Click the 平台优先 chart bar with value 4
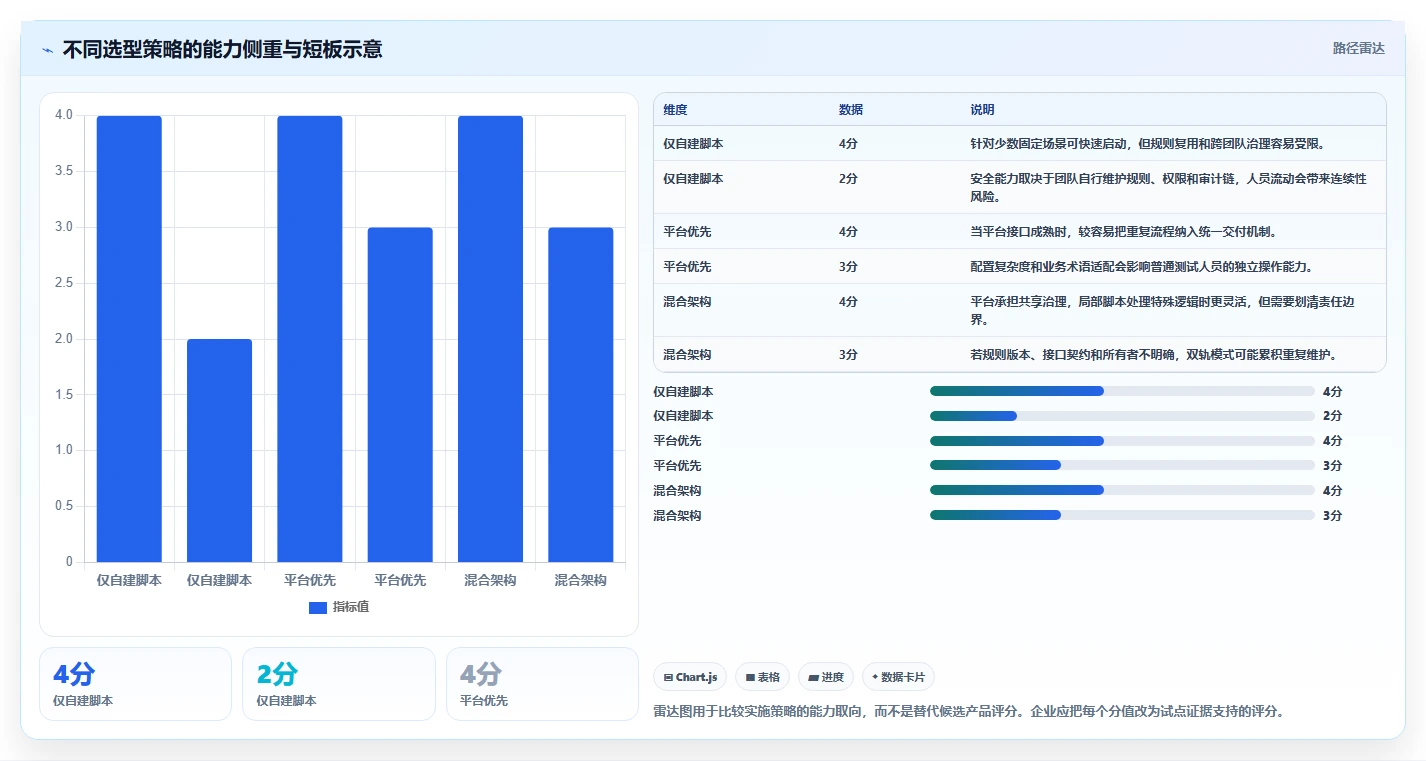The width and height of the screenshot is (1426, 761). coord(310,339)
